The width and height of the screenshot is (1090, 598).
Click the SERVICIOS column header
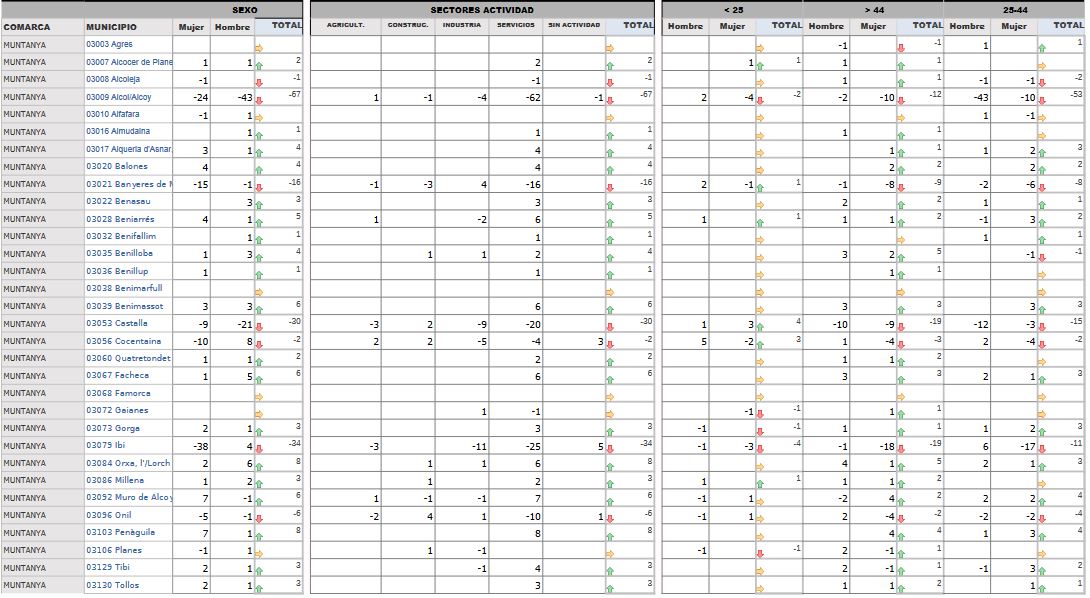pyautogui.click(x=515, y=25)
